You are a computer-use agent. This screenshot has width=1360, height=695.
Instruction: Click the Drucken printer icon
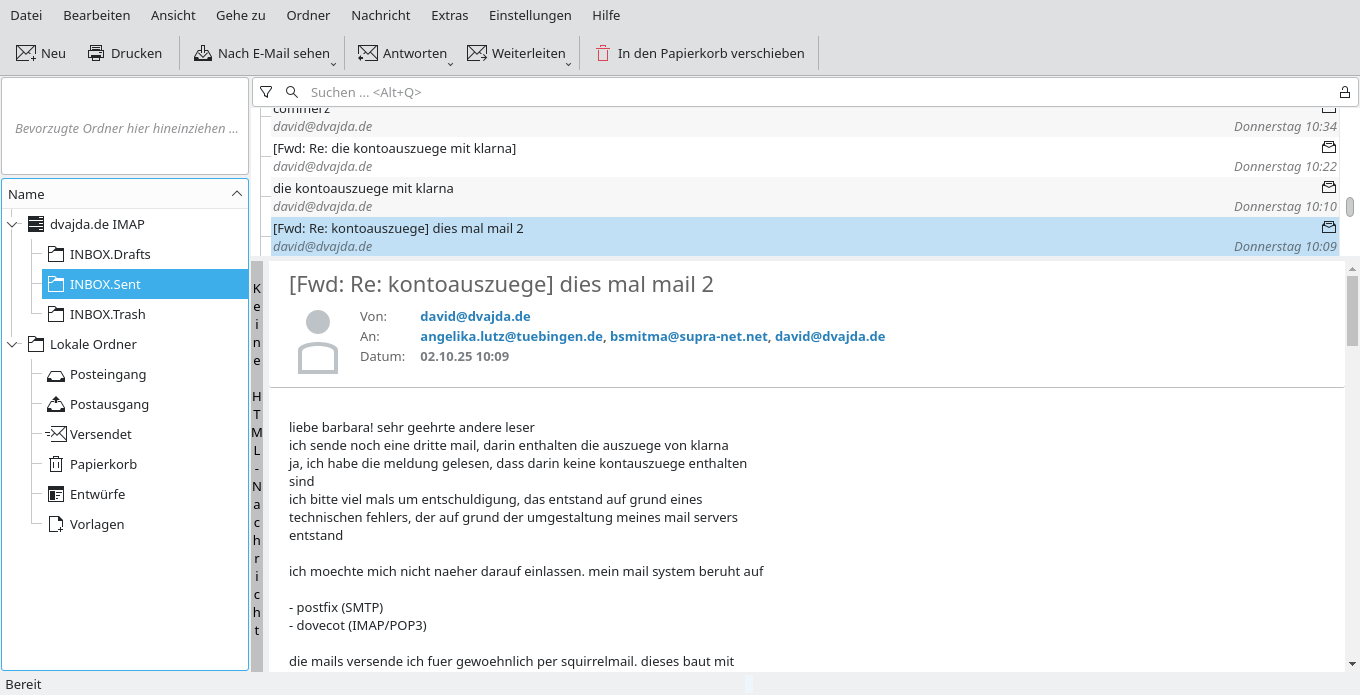coord(96,53)
